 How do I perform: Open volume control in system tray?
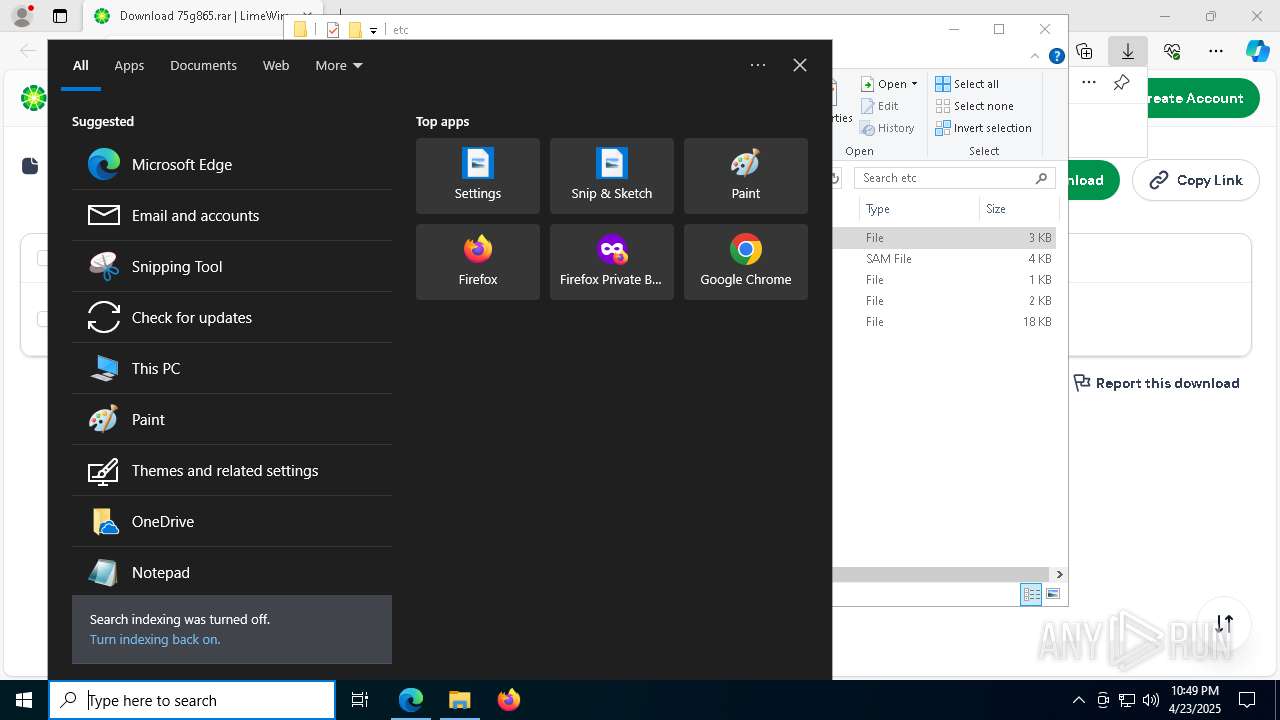point(1151,700)
